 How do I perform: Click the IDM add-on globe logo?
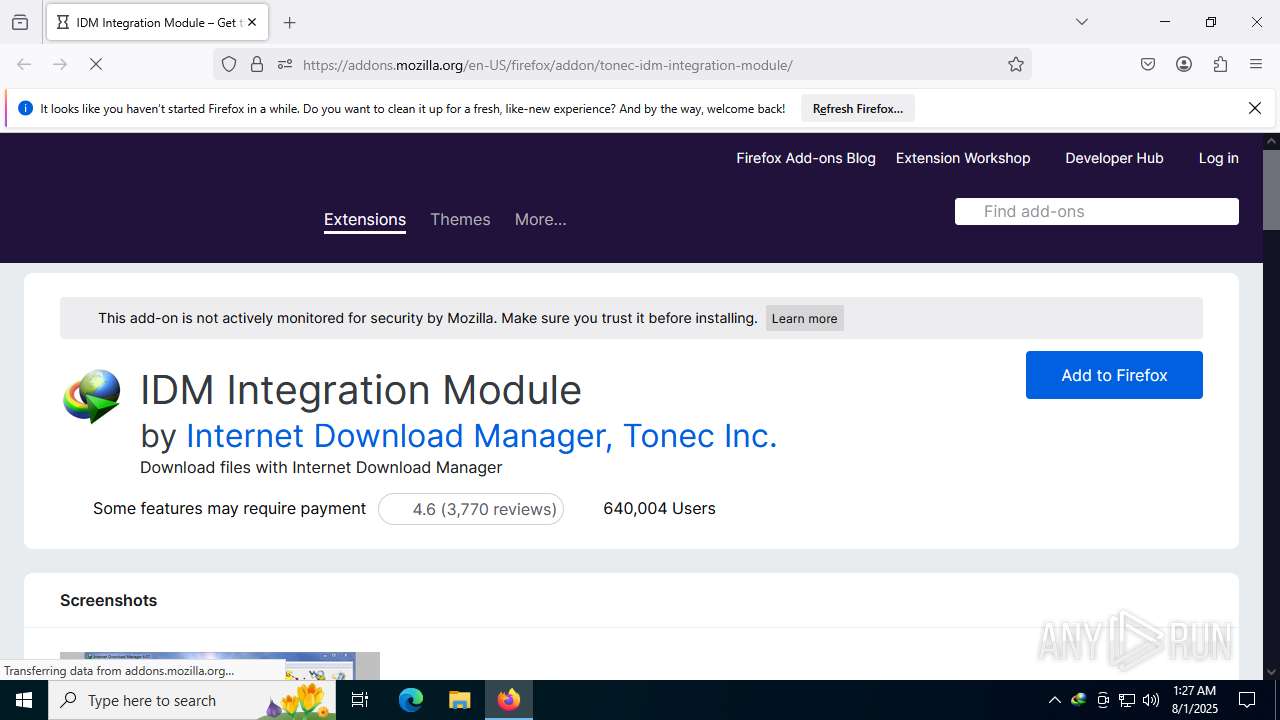[x=92, y=396]
